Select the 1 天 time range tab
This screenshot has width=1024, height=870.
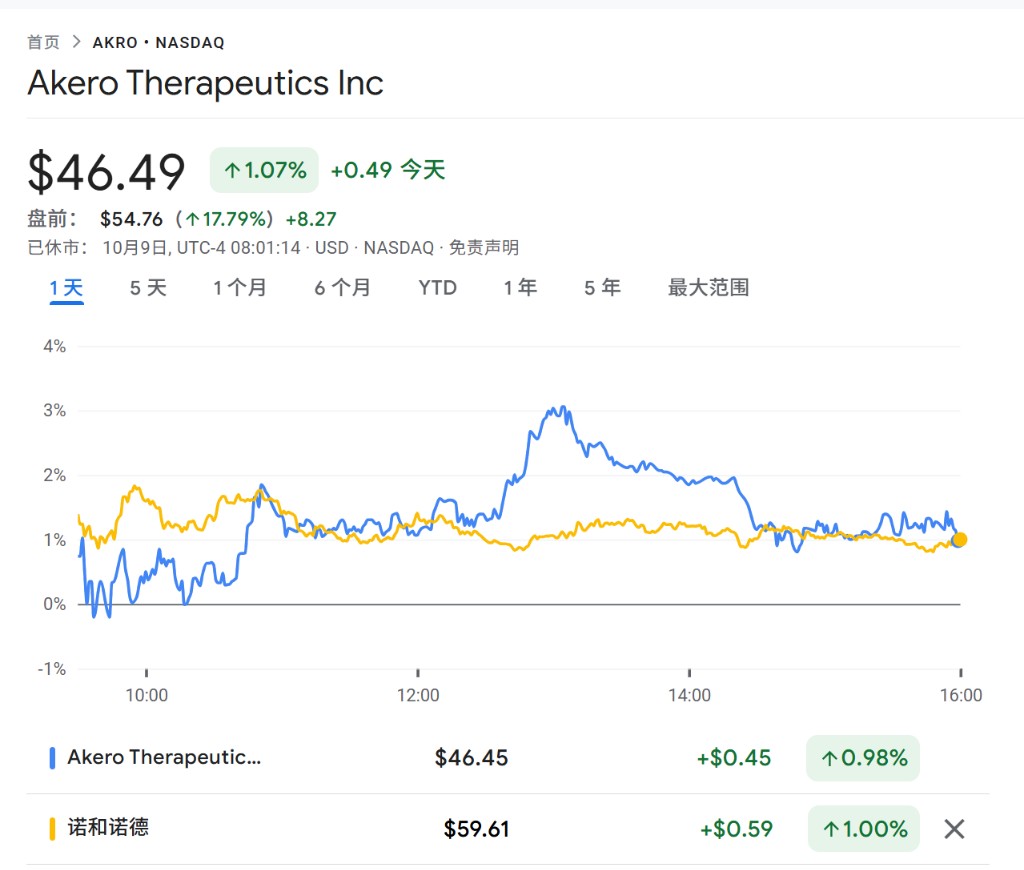(67, 288)
